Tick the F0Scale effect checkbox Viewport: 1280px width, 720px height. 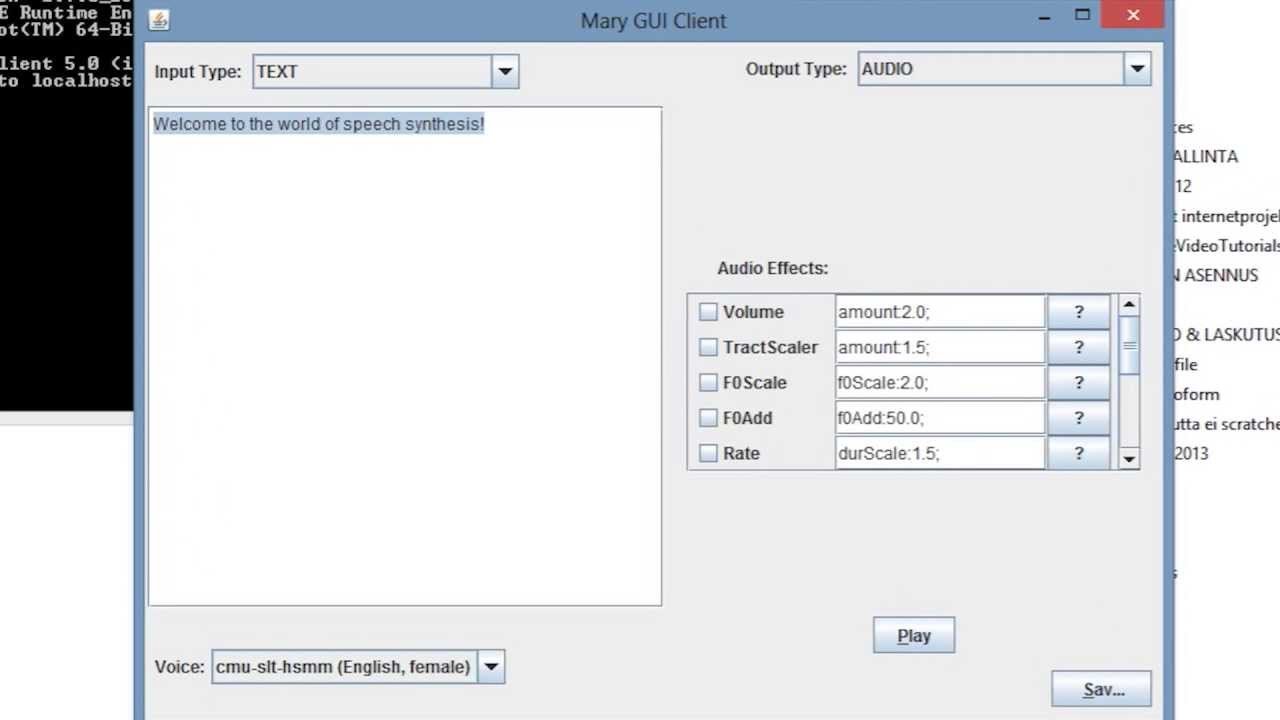click(708, 382)
